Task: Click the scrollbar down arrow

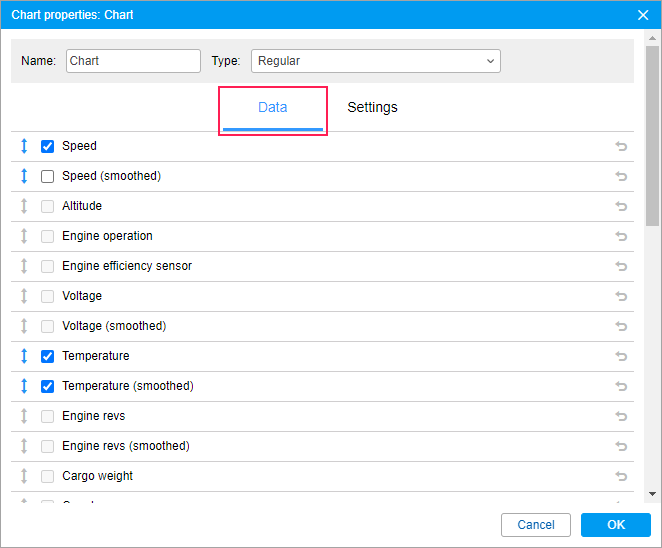Action: pos(653,494)
